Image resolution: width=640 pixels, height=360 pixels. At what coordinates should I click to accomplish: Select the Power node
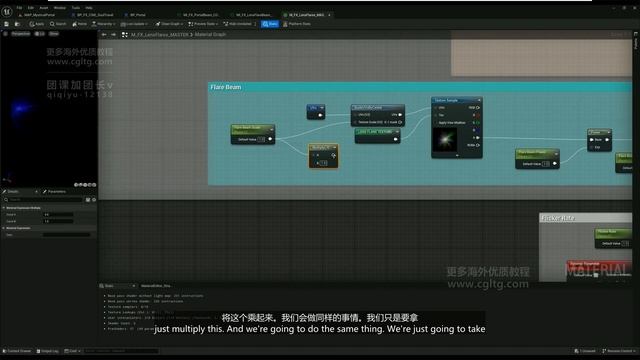click(x=599, y=140)
